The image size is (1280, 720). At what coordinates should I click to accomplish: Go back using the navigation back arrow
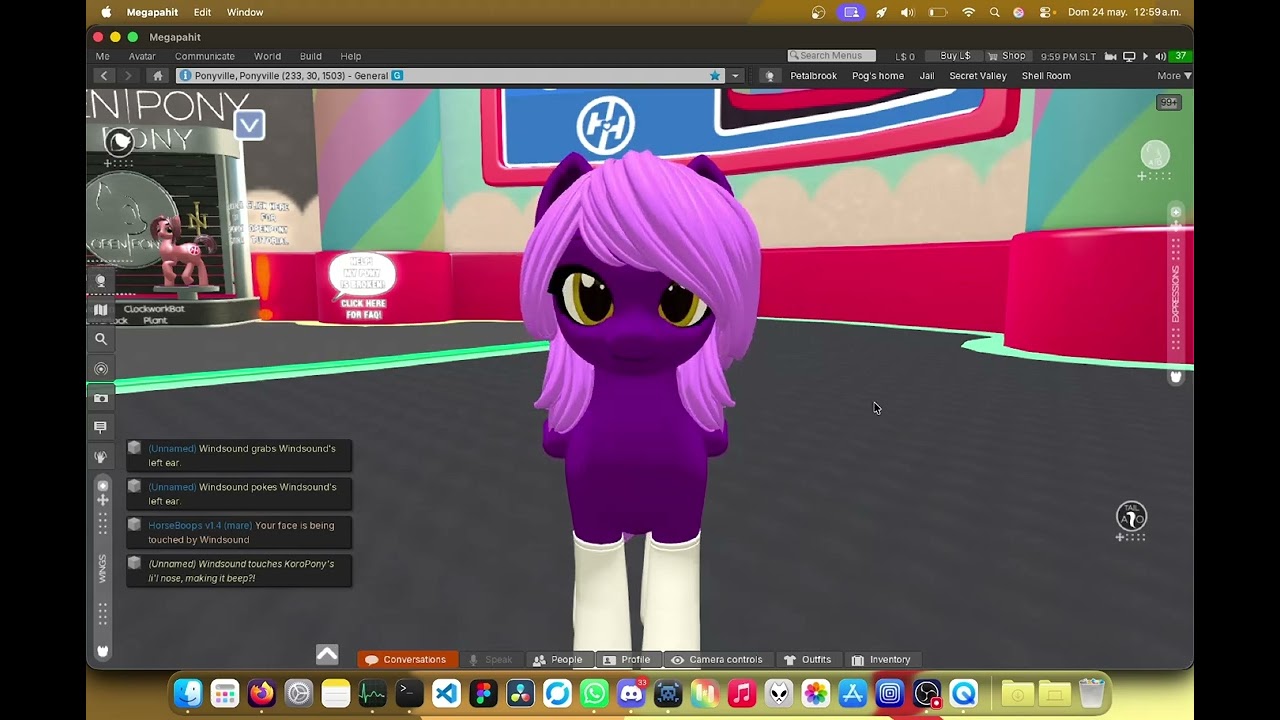pos(104,76)
